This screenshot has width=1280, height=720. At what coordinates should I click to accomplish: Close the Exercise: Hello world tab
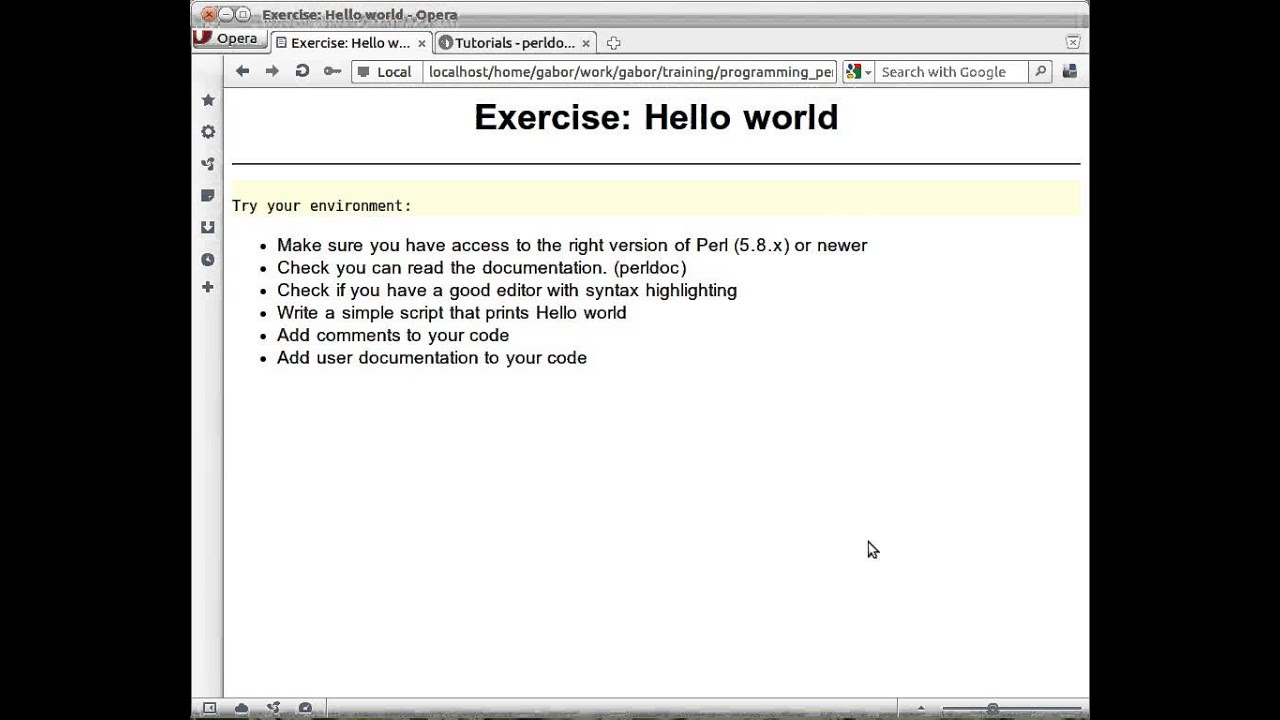pyautogui.click(x=422, y=43)
